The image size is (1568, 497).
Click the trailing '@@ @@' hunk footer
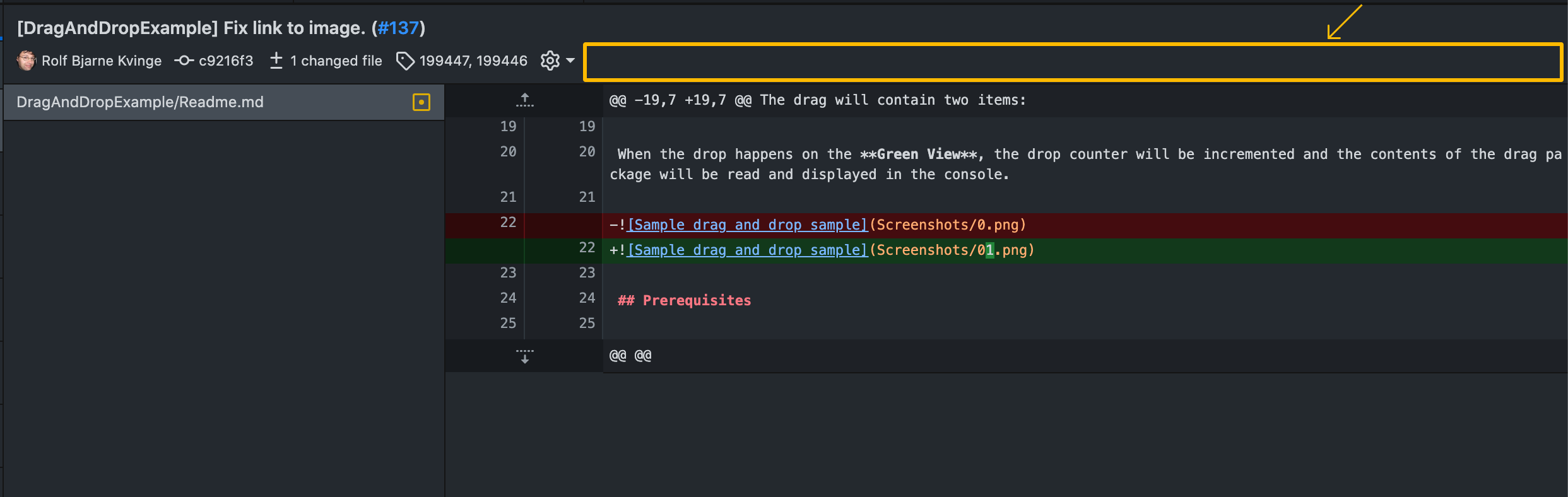click(630, 356)
